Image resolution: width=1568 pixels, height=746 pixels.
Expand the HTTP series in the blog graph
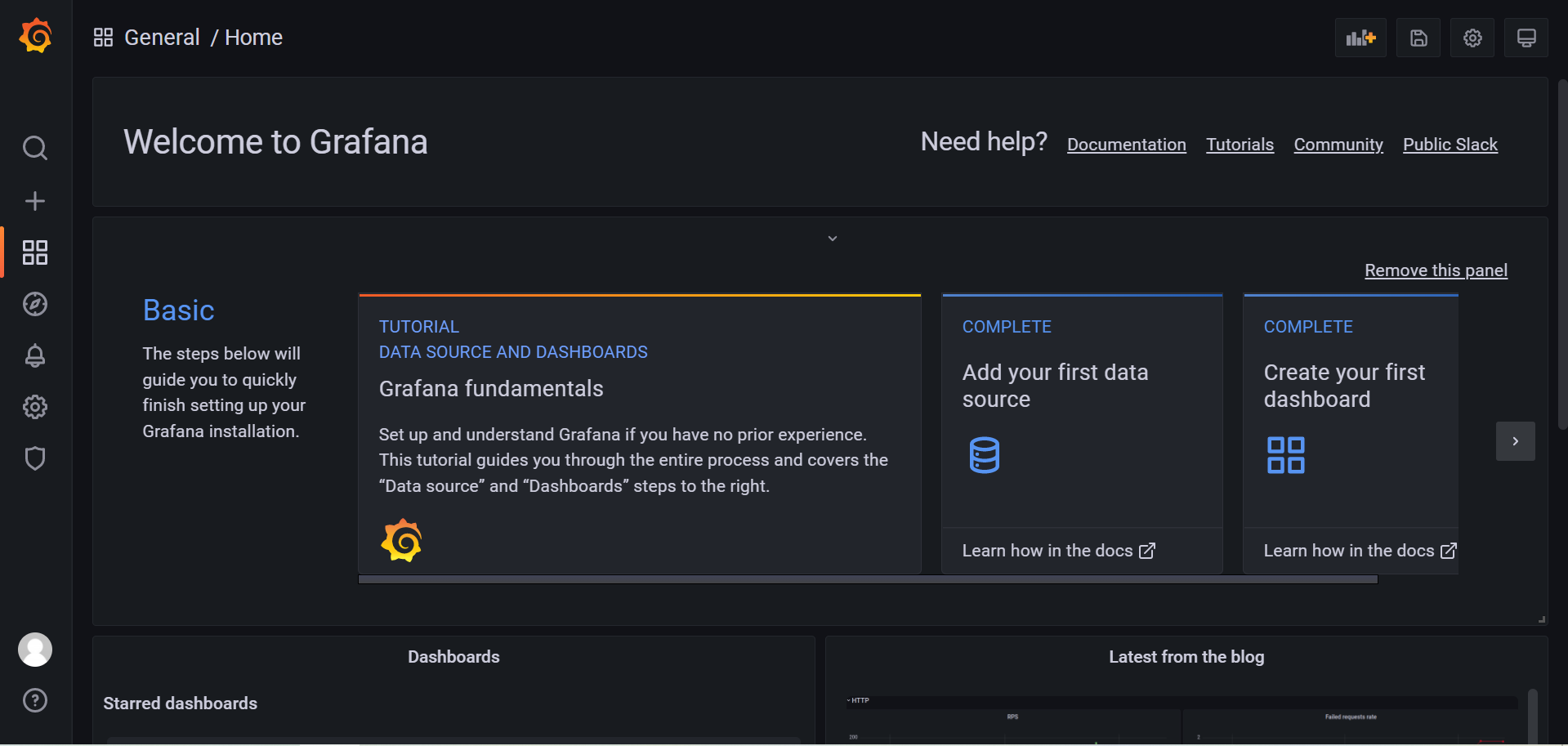coord(856,700)
